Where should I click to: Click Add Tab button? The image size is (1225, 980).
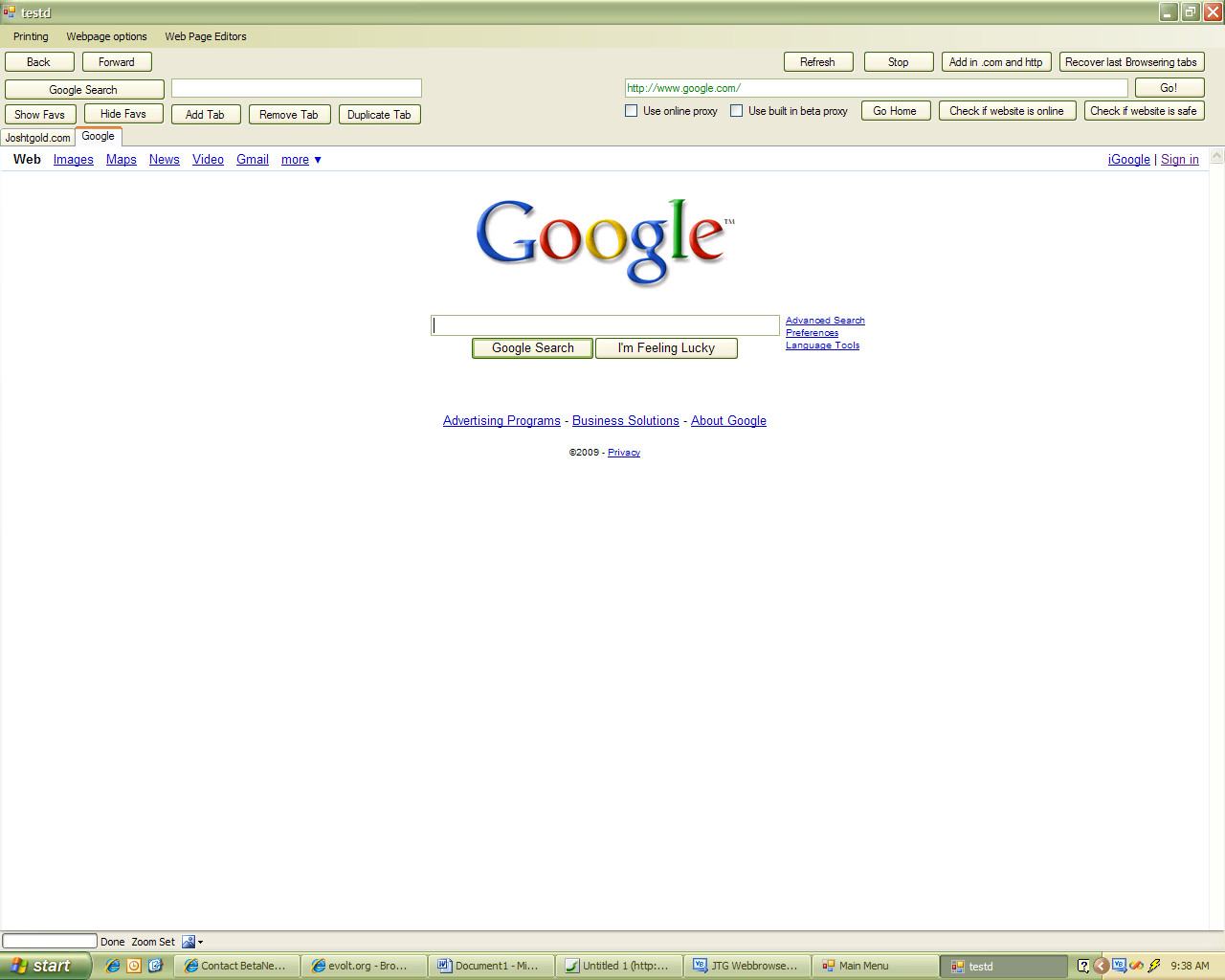point(205,115)
